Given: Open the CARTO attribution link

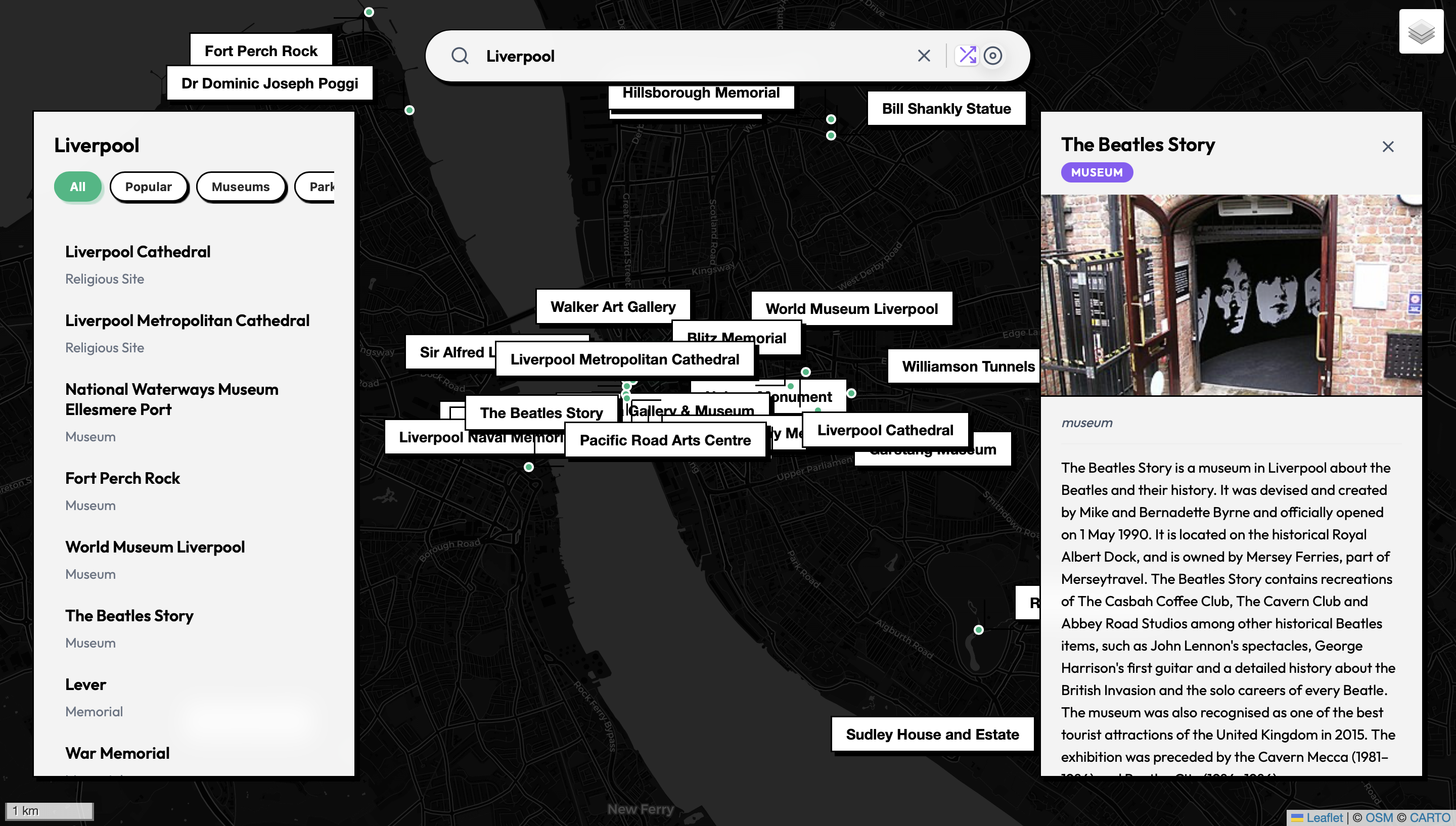Looking at the screenshot, I should pos(1429,817).
